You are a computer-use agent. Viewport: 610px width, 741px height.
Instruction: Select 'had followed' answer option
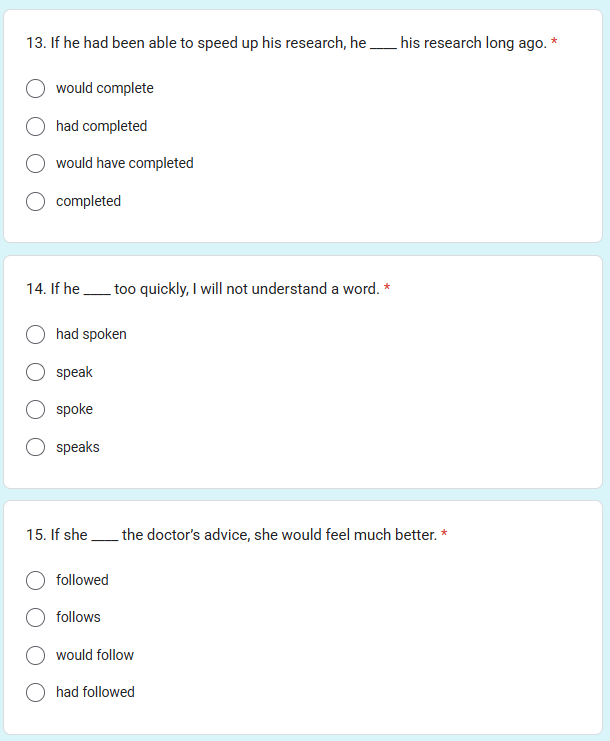point(35,692)
